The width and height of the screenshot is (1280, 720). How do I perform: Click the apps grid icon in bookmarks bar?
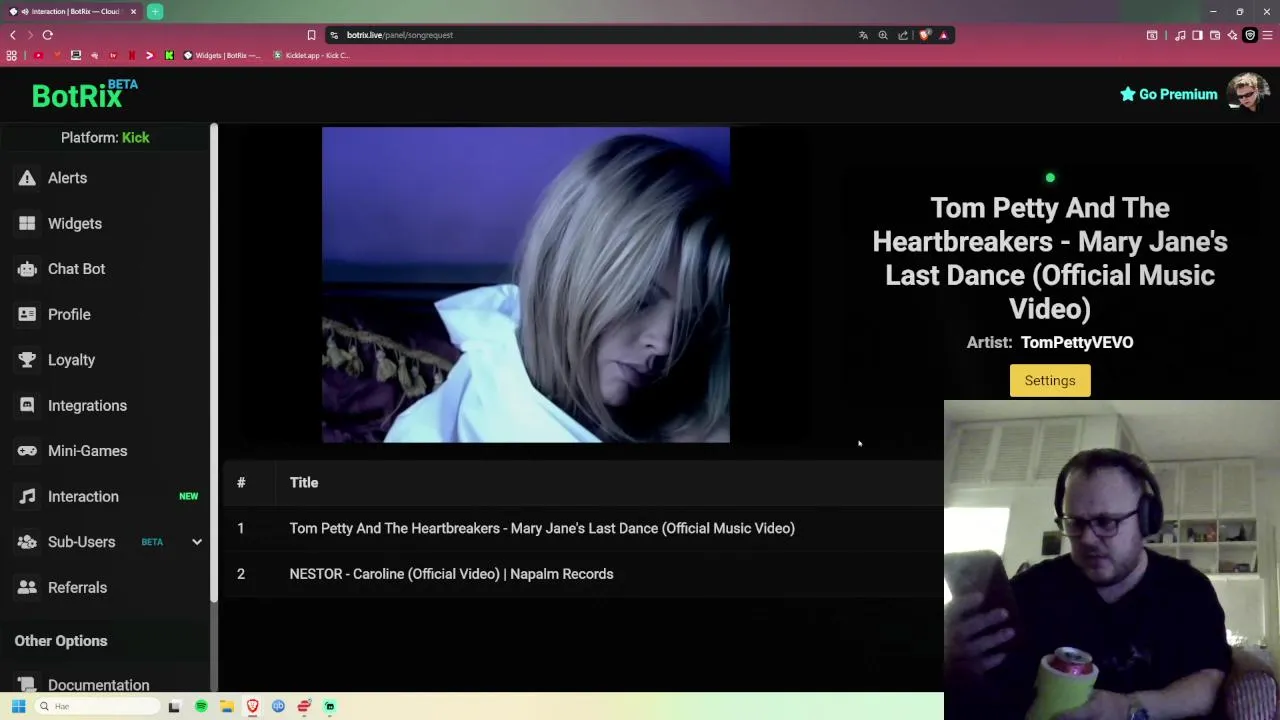(12, 55)
